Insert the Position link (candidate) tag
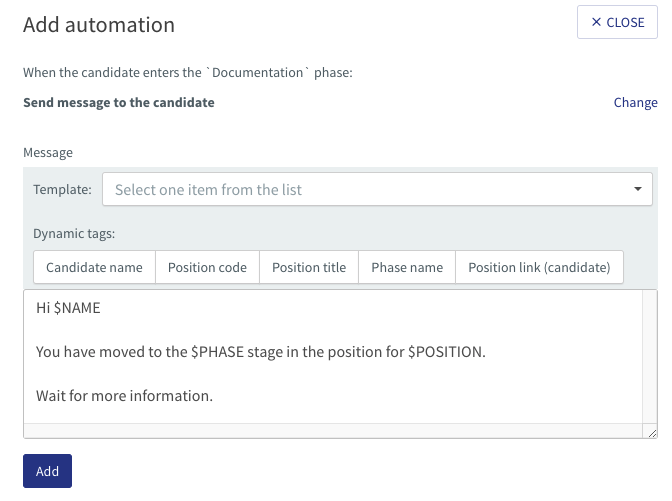672x501 pixels. (x=539, y=267)
